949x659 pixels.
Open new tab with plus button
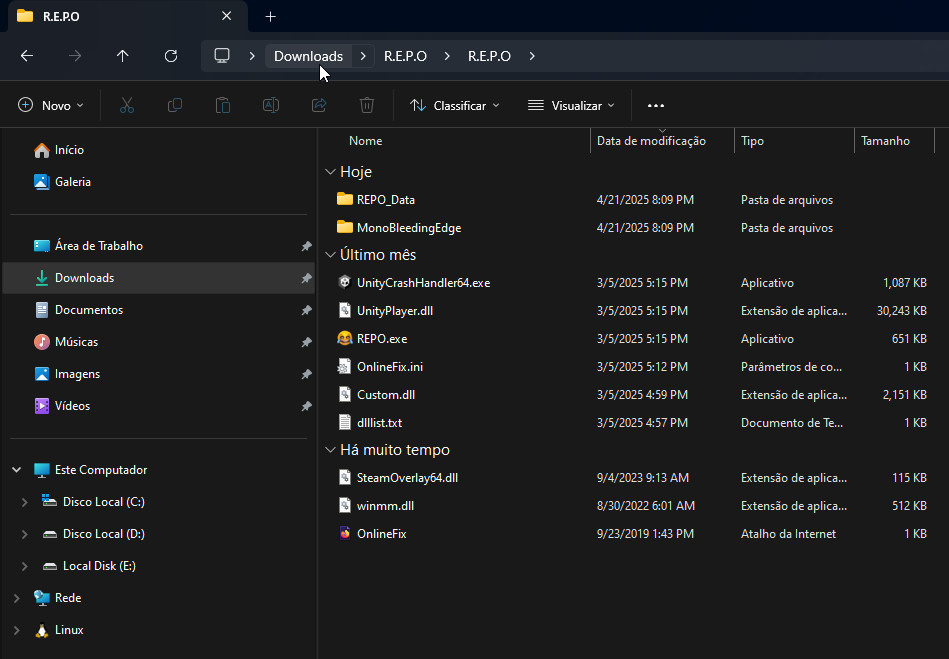270,17
